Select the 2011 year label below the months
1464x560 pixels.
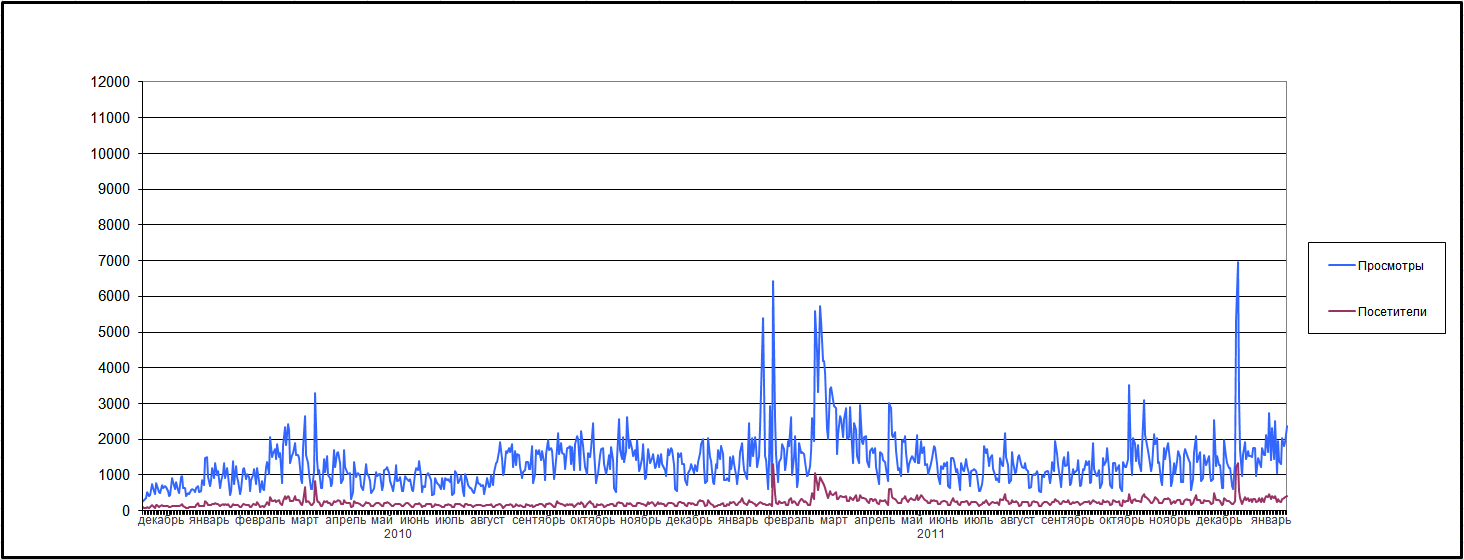click(x=930, y=535)
